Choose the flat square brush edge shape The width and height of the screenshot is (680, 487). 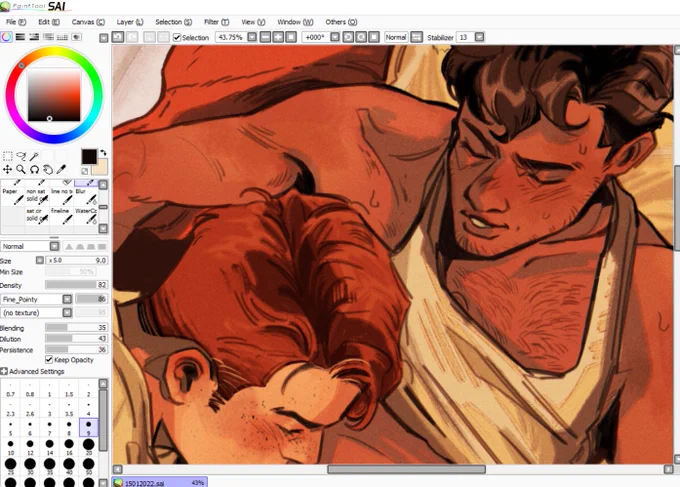pyautogui.click(x=102, y=246)
